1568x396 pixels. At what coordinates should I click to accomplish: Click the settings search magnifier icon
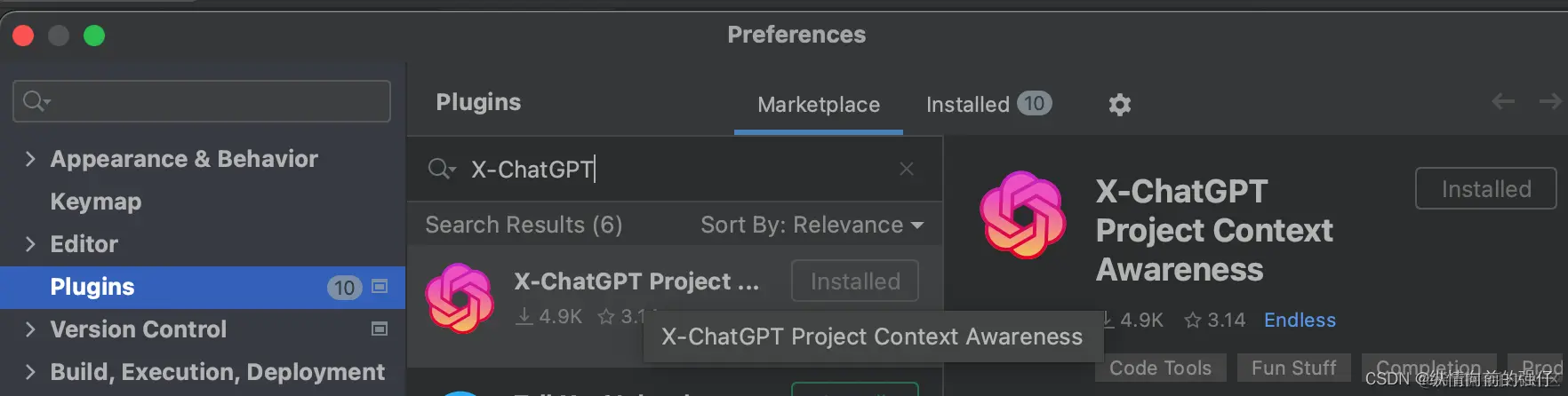36,101
